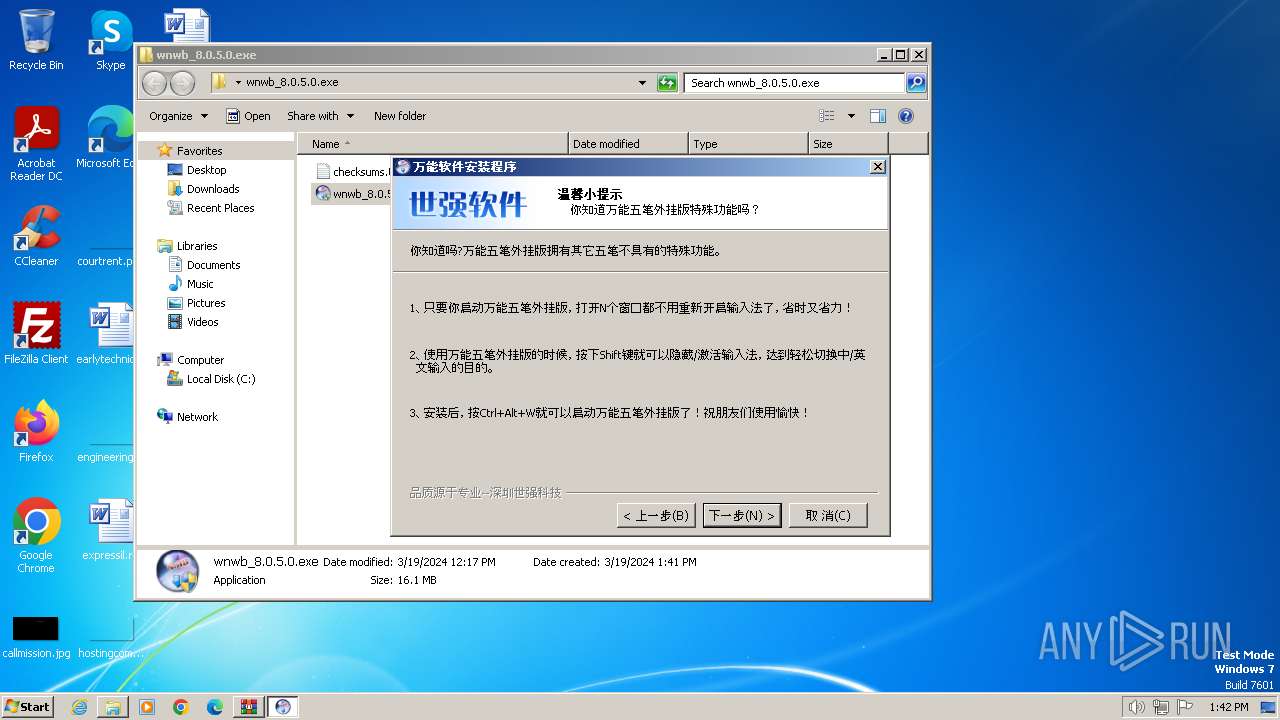Open Acrobat Reader DC desktop shortcut

tap(36, 144)
